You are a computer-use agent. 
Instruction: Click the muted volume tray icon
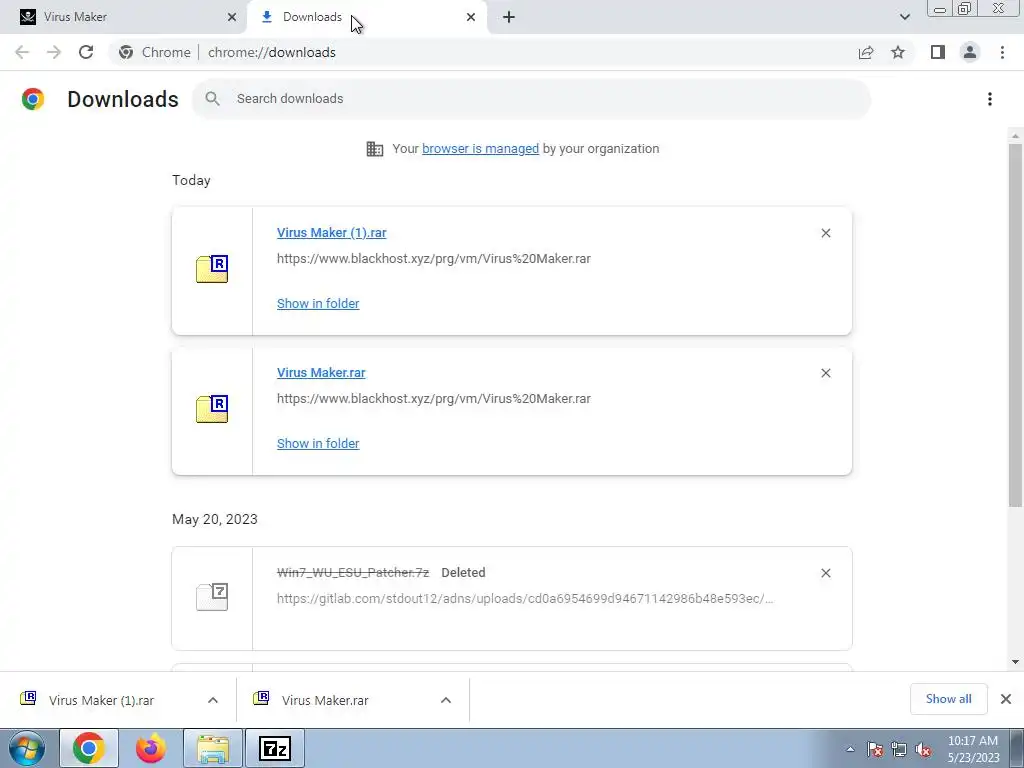(x=923, y=749)
